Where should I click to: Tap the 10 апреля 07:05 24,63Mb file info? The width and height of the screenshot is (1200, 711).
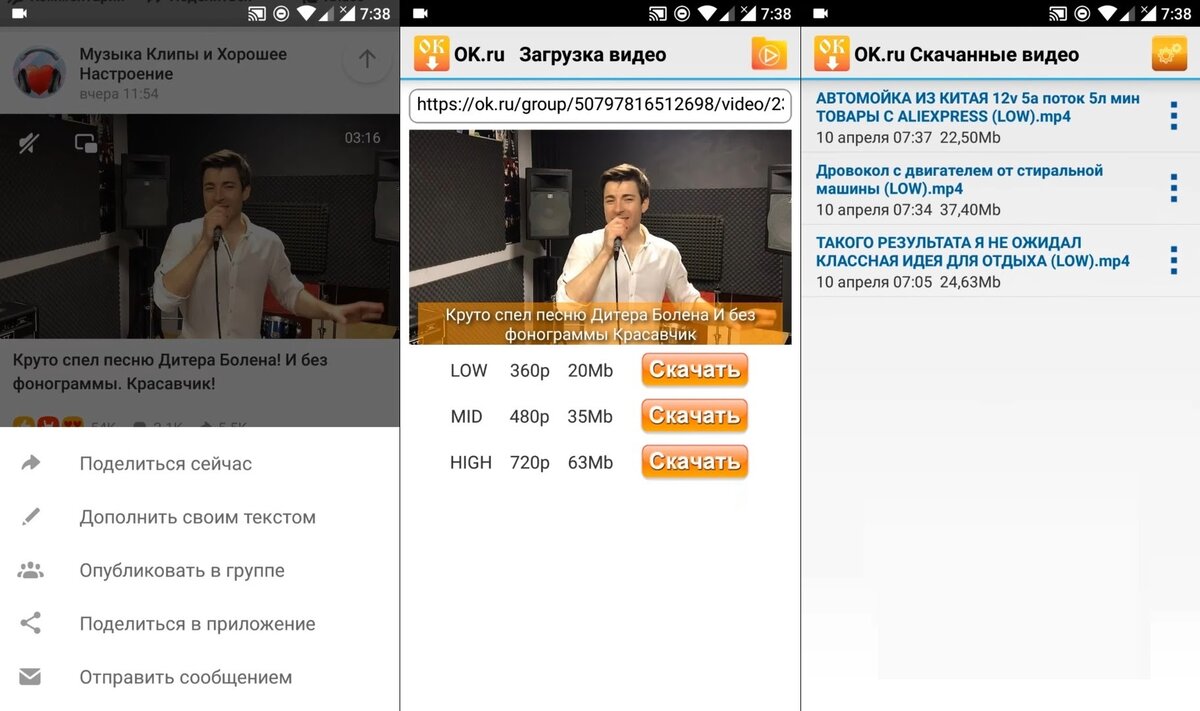pyautogui.click(x=908, y=282)
